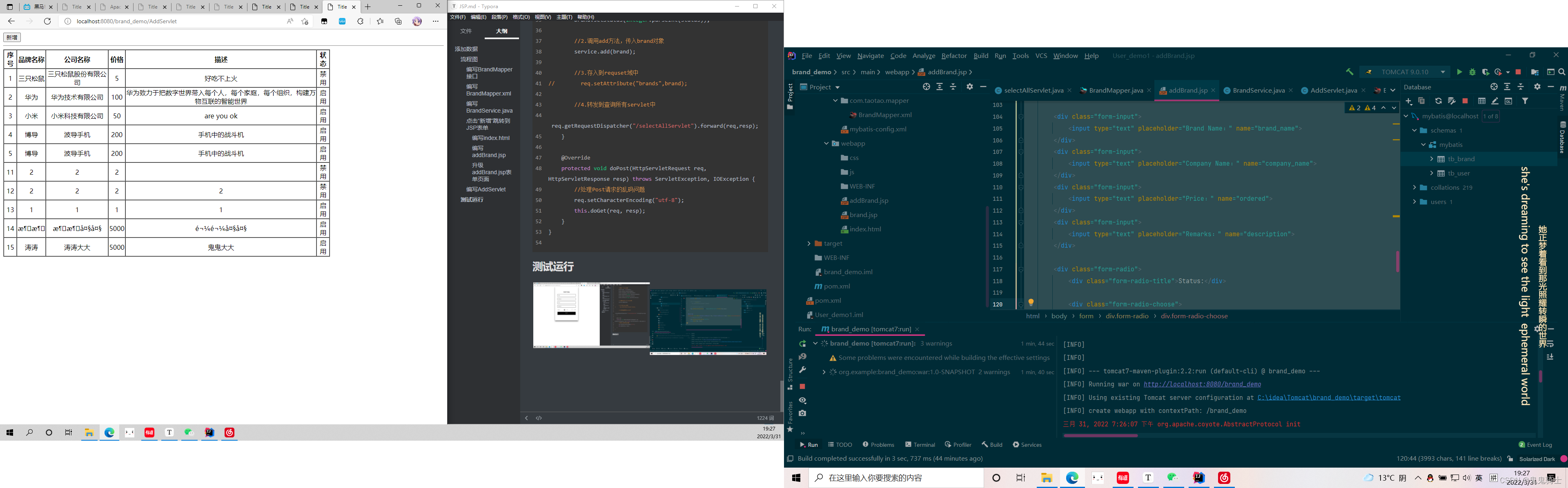This screenshot has width=1568, height=488.
Task: Click the Typora test run screenshot thumbnail
Action: click(x=650, y=319)
